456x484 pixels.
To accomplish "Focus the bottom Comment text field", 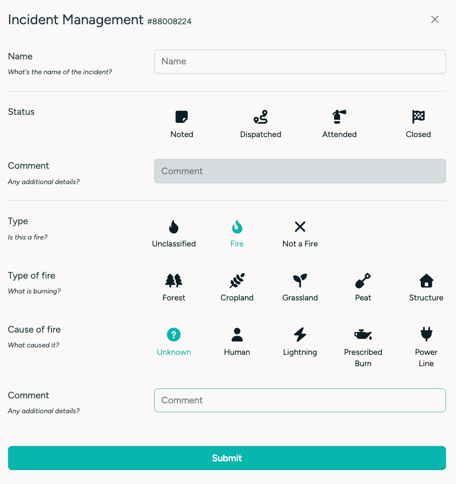I will coord(300,400).
